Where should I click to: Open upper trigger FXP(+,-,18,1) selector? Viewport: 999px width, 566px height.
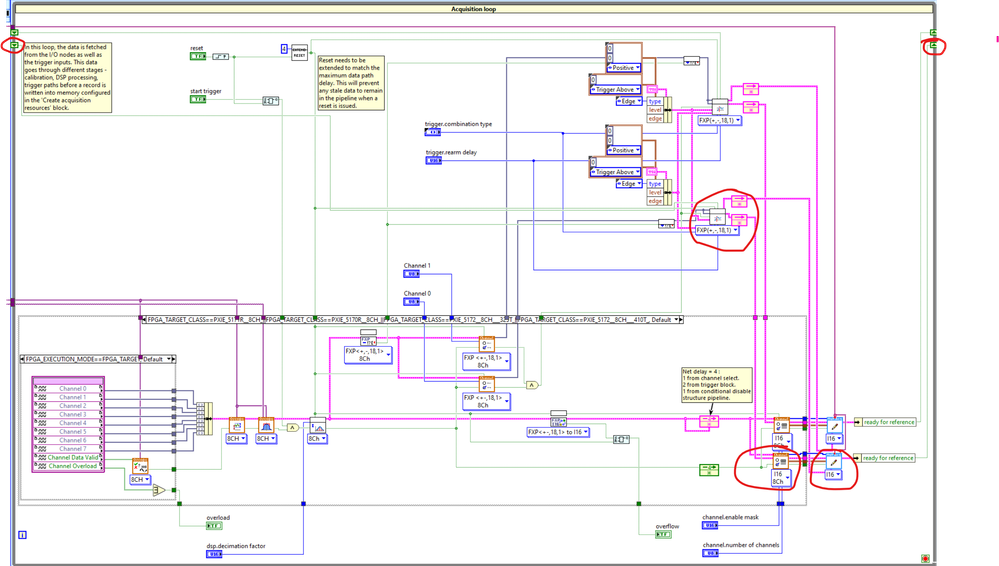[x=719, y=120]
